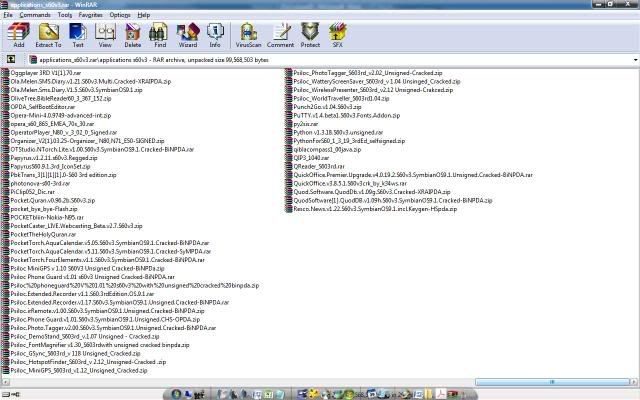This screenshot has height=400, width=640.
Task: Select OPDA_SelfBootEditor.rar
Action: (38, 107)
